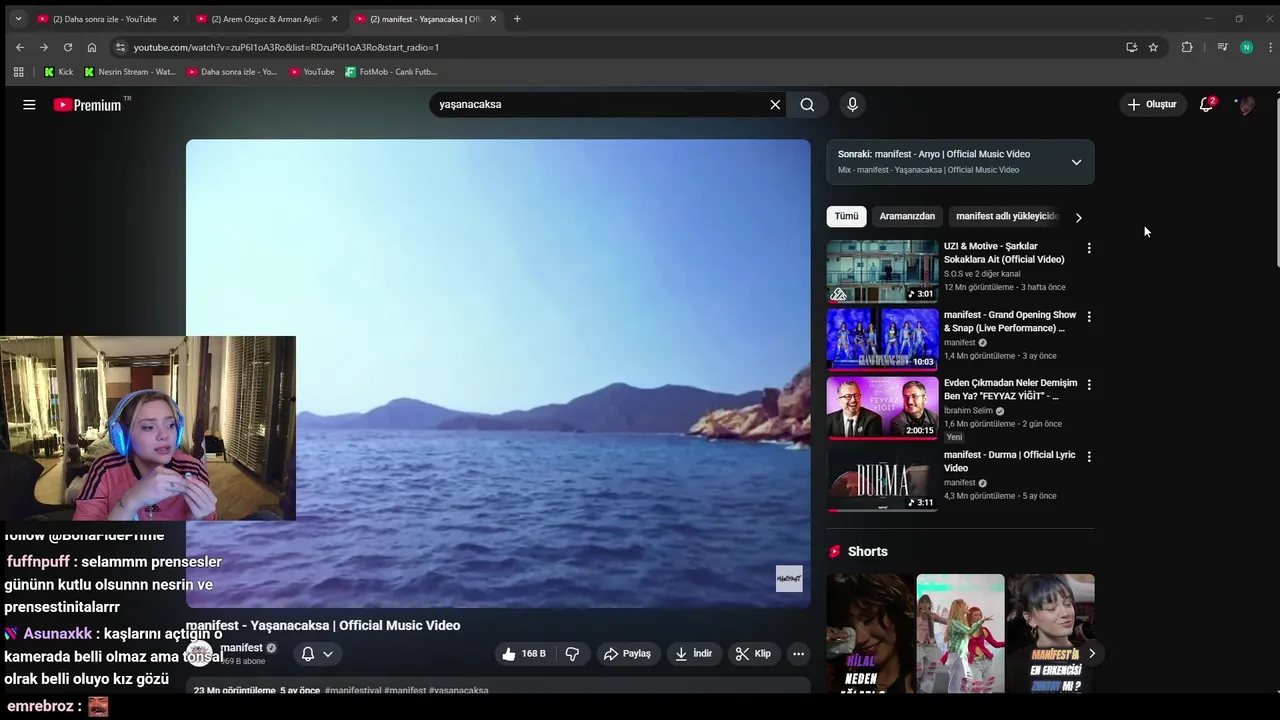Download the video with İndir
1280x720 pixels.
pyautogui.click(x=693, y=653)
